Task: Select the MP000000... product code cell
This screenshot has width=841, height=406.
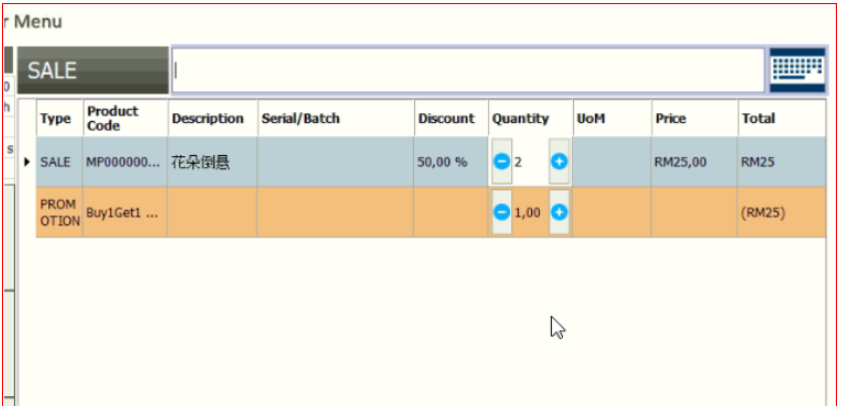Action: pos(125,161)
